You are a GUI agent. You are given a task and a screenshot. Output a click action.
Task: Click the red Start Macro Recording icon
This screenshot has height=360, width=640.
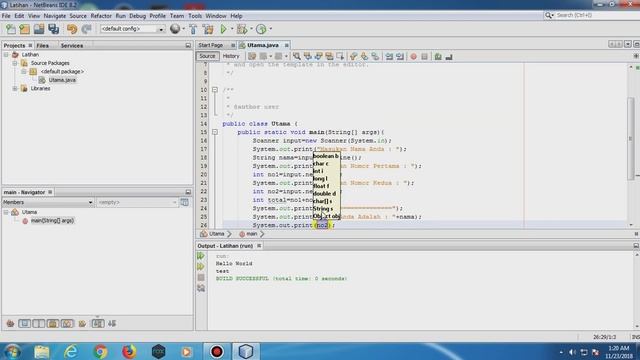coord(413,56)
